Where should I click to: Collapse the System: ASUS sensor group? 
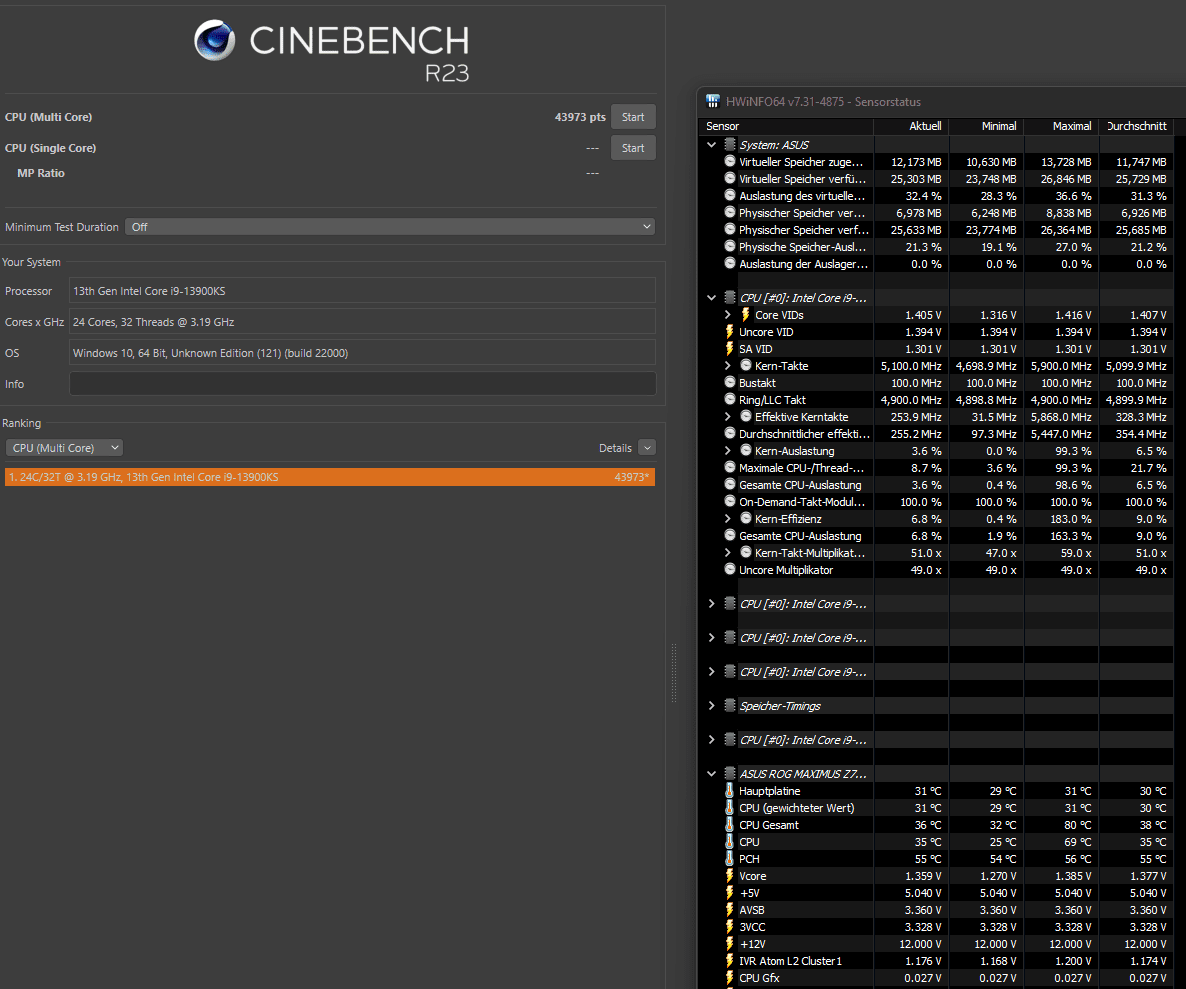coord(711,144)
